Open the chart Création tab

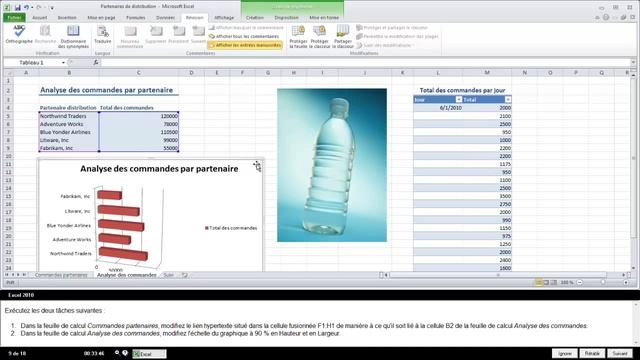click(x=255, y=18)
